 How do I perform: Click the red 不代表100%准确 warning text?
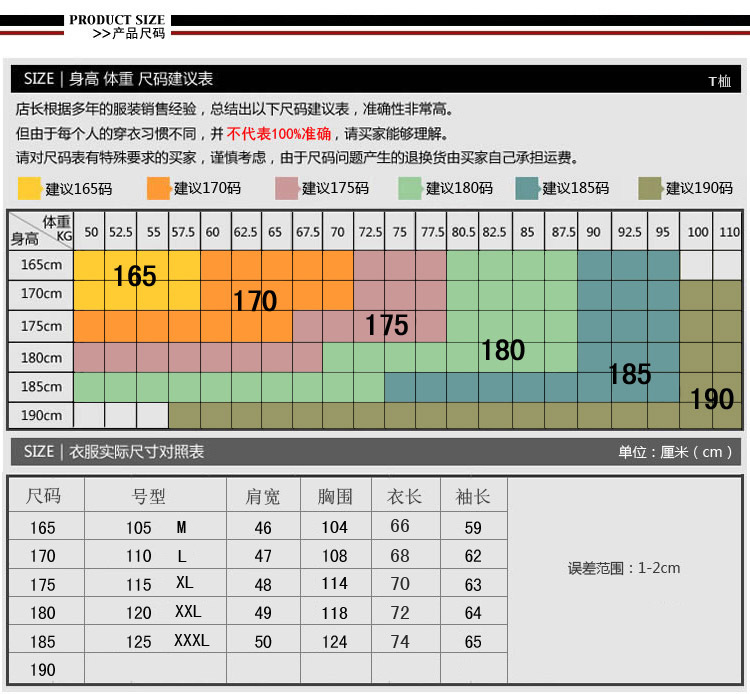(279, 134)
